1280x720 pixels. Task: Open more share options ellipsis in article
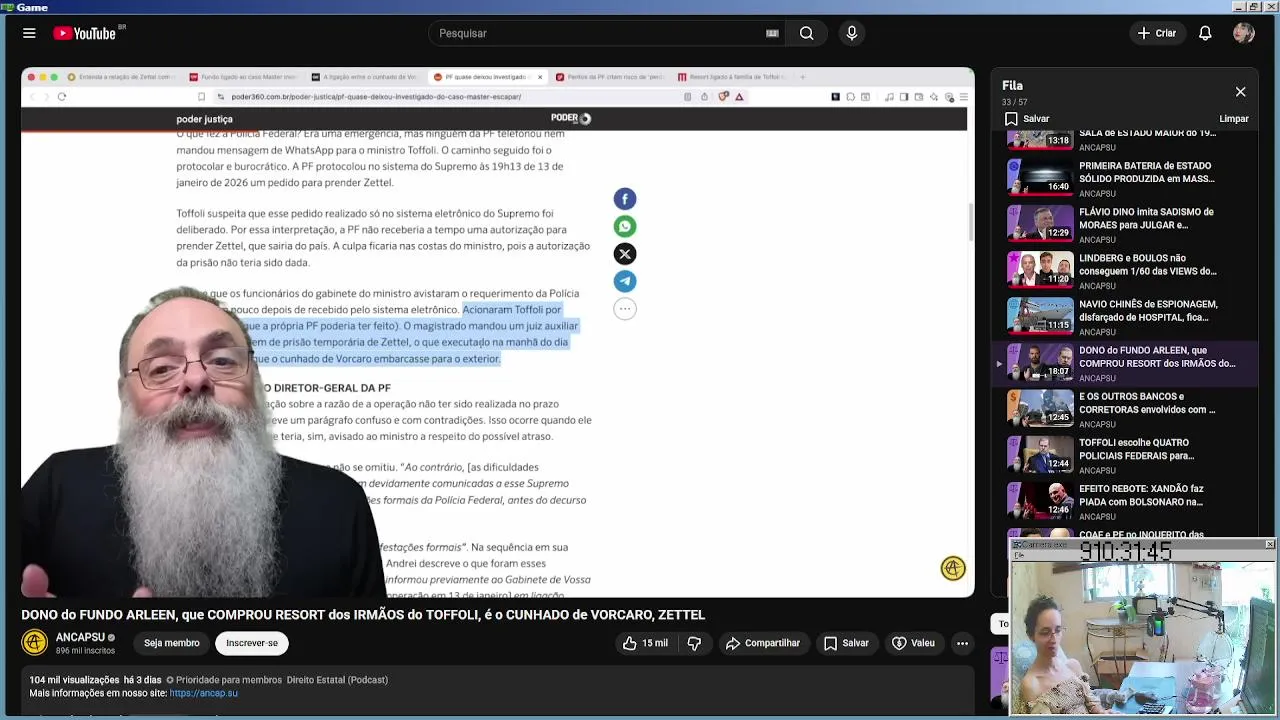625,309
